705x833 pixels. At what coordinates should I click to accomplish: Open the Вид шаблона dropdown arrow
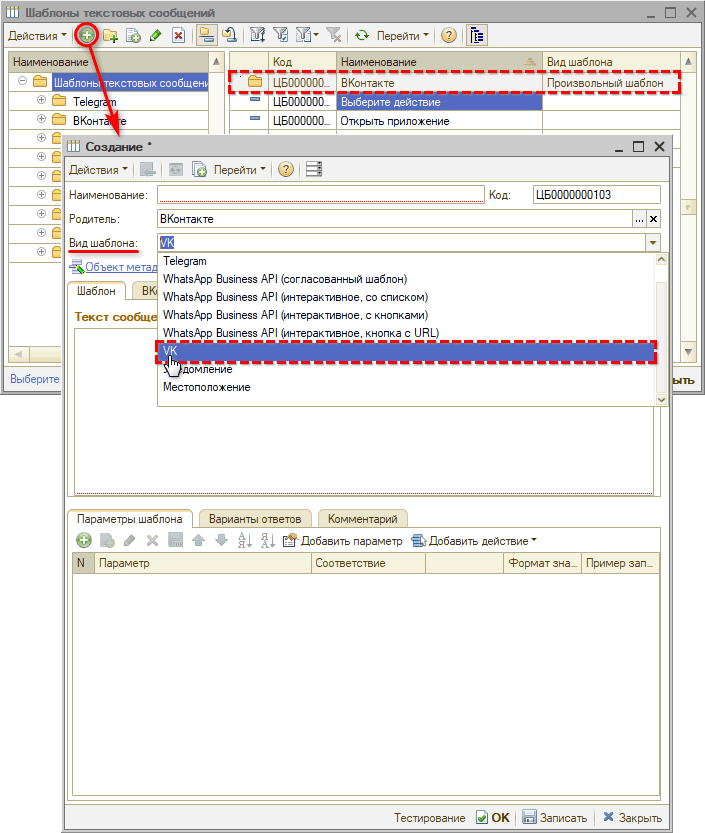(x=652, y=243)
